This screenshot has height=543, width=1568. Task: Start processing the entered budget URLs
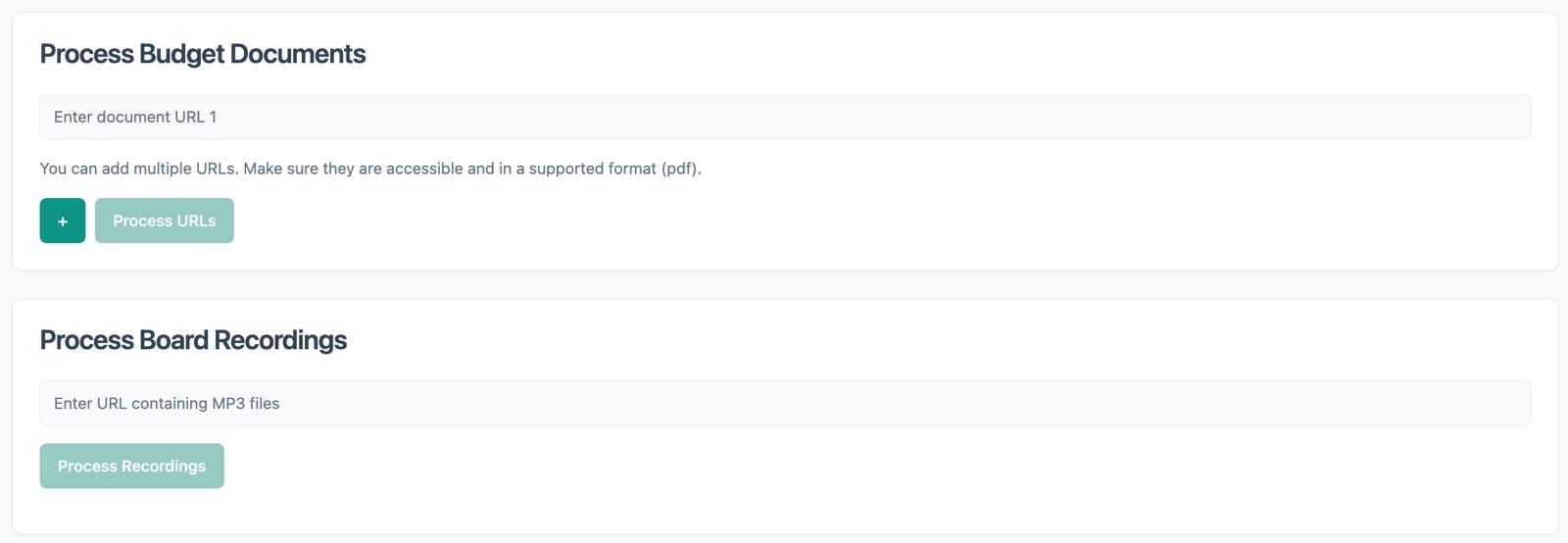(165, 221)
